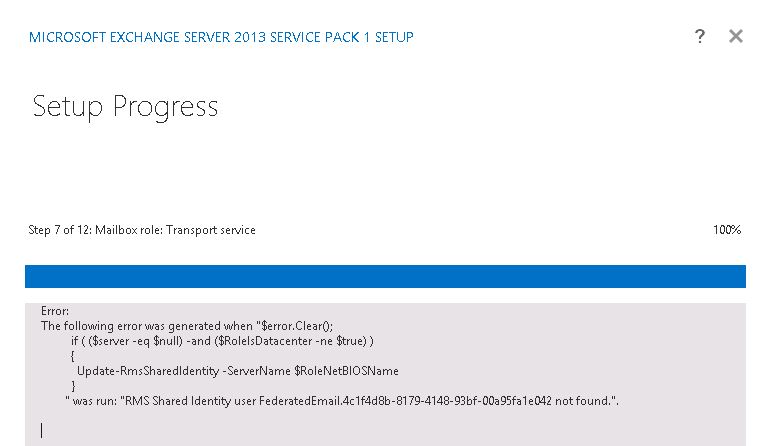The height and width of the screenshot is (446, 772).
Task: Click the closing curly brace line
Action: pyautogui.click(x=73, y=386)
